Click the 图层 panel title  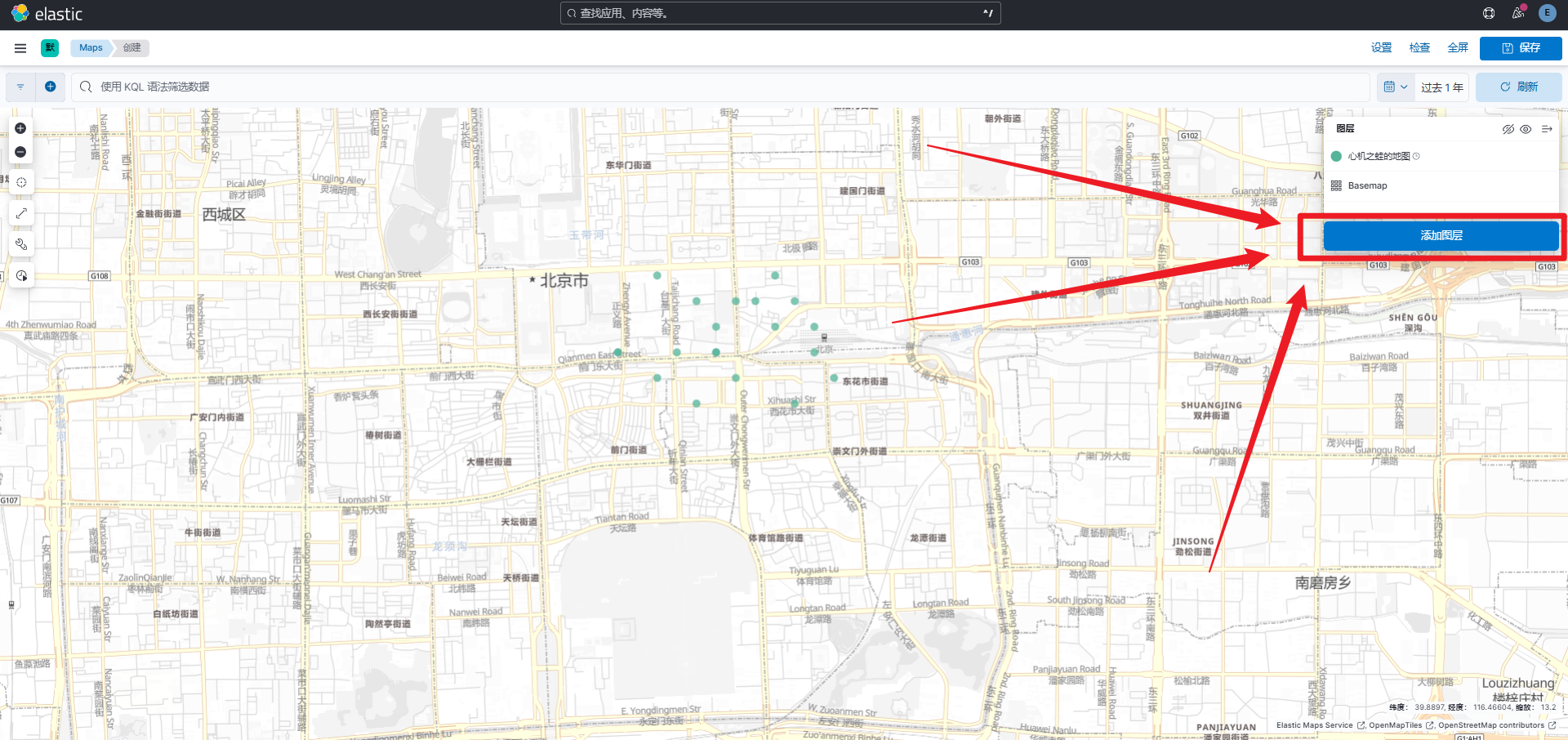[1345, 129]
